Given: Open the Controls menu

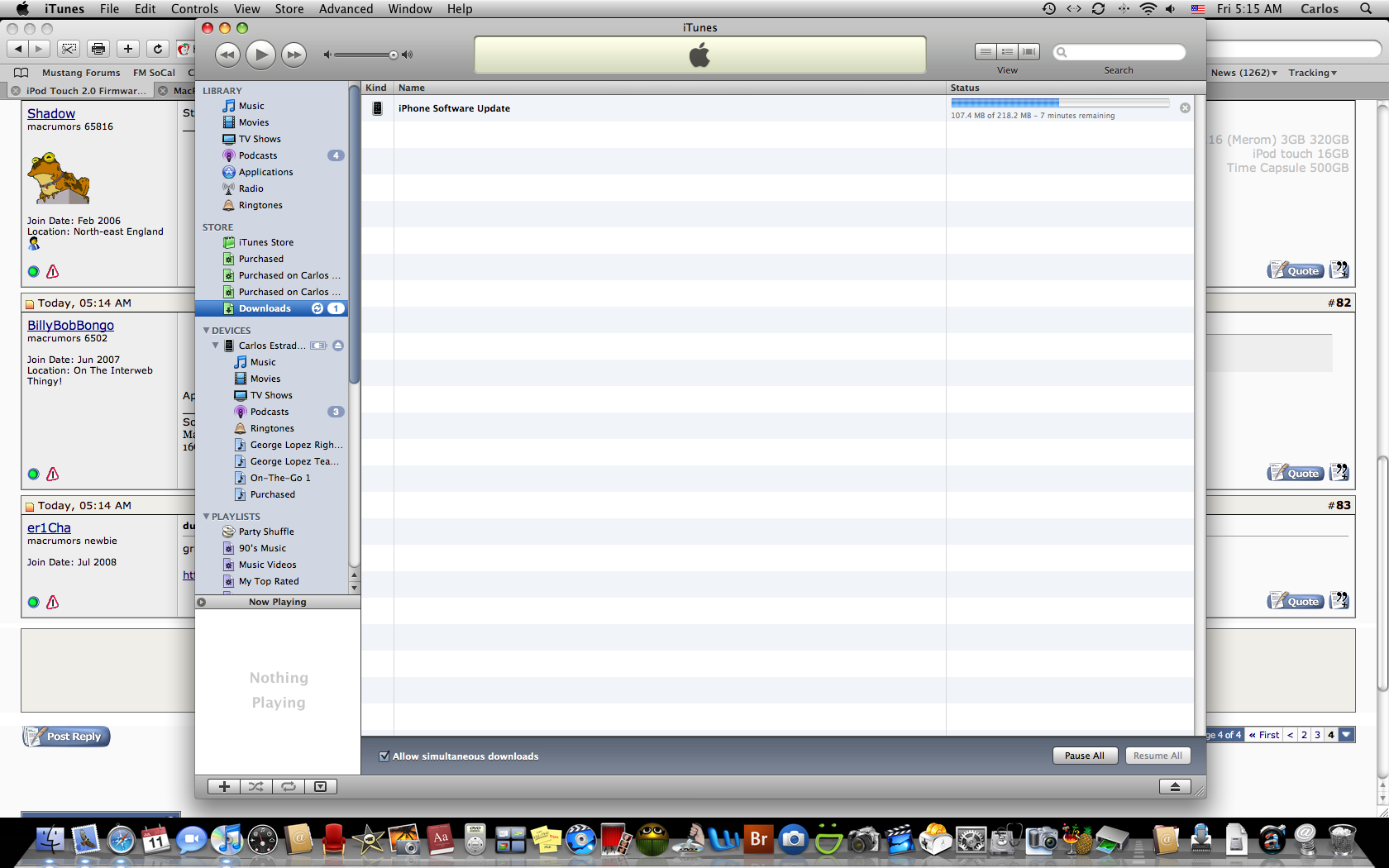Looking at the screenshot, I should 195,9.
